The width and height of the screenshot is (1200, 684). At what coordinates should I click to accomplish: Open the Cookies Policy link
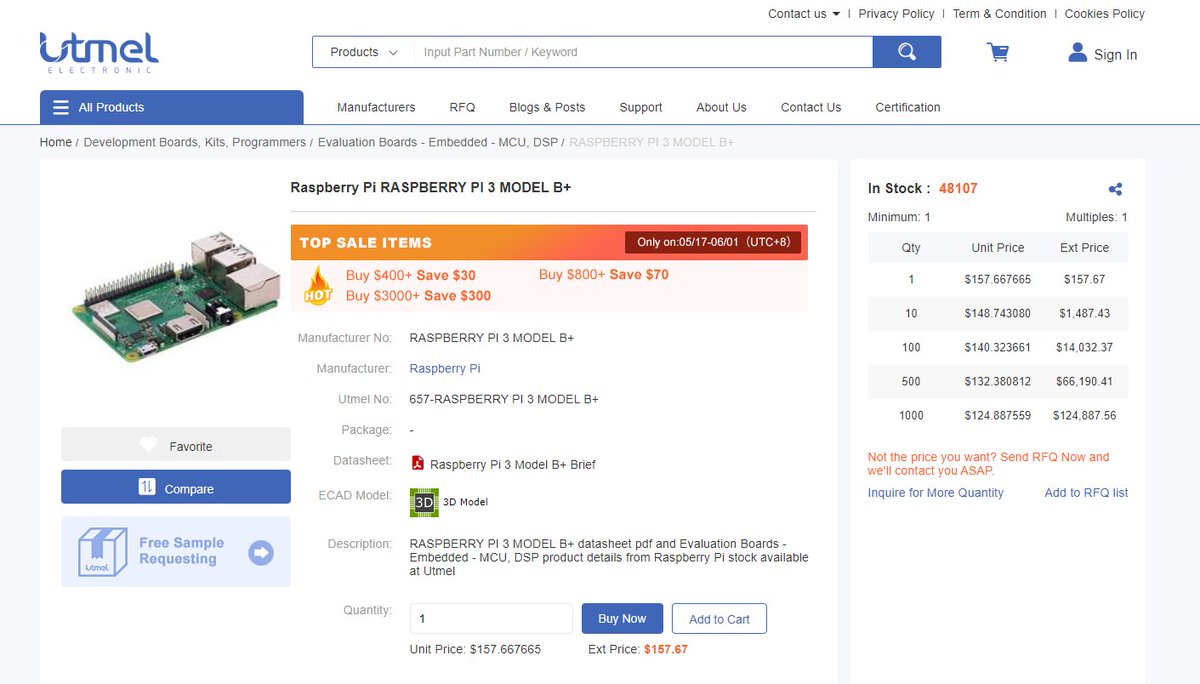[1105, 14]
